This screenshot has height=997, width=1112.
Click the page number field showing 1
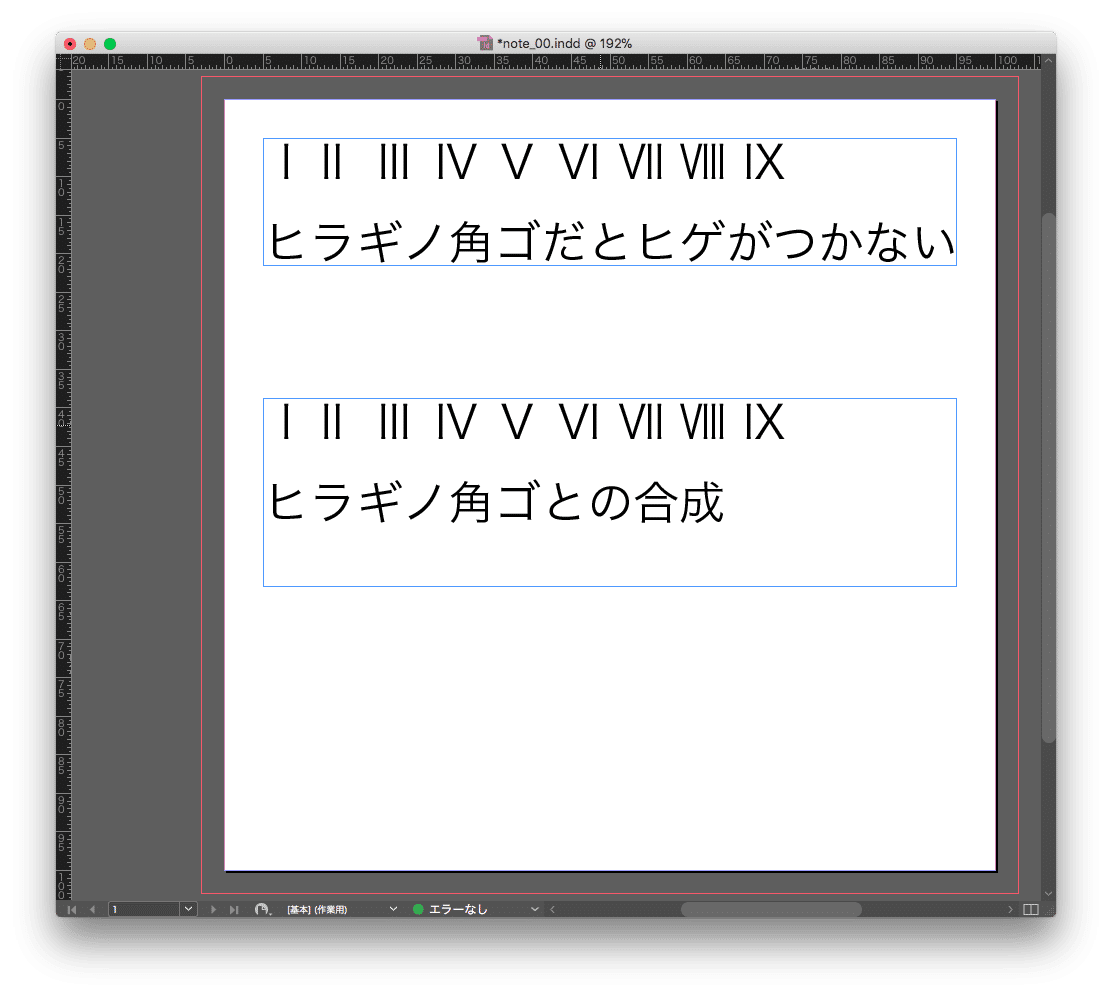[x=144, y=909]
